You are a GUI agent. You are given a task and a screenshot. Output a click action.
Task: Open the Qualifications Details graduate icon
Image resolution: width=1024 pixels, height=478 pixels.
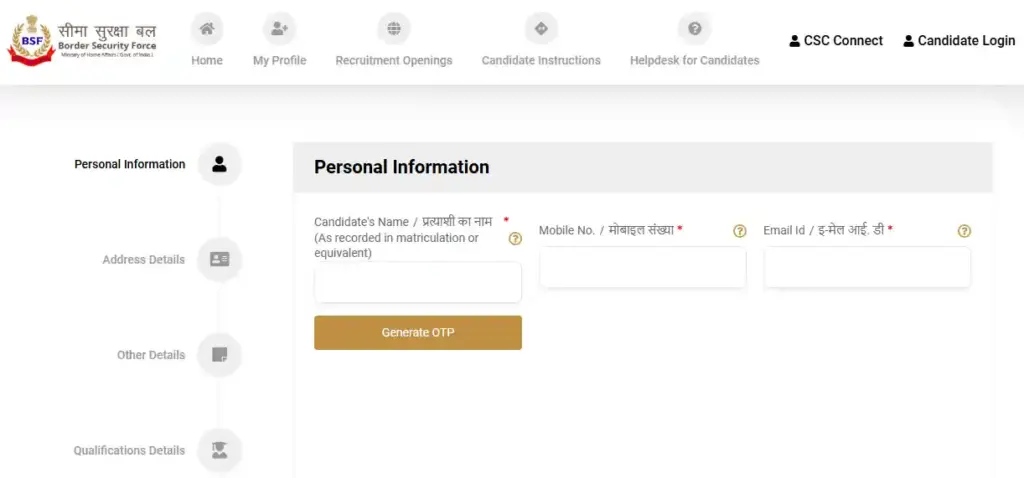pyautogui.click(x=220, y=450)
